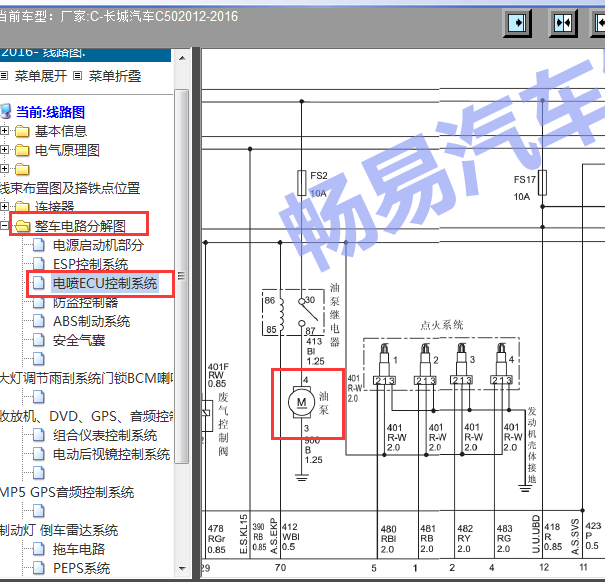This screenshot has width=605, height=582.
Task: Click page icon beside ESP控制系统
Action: 38,264
